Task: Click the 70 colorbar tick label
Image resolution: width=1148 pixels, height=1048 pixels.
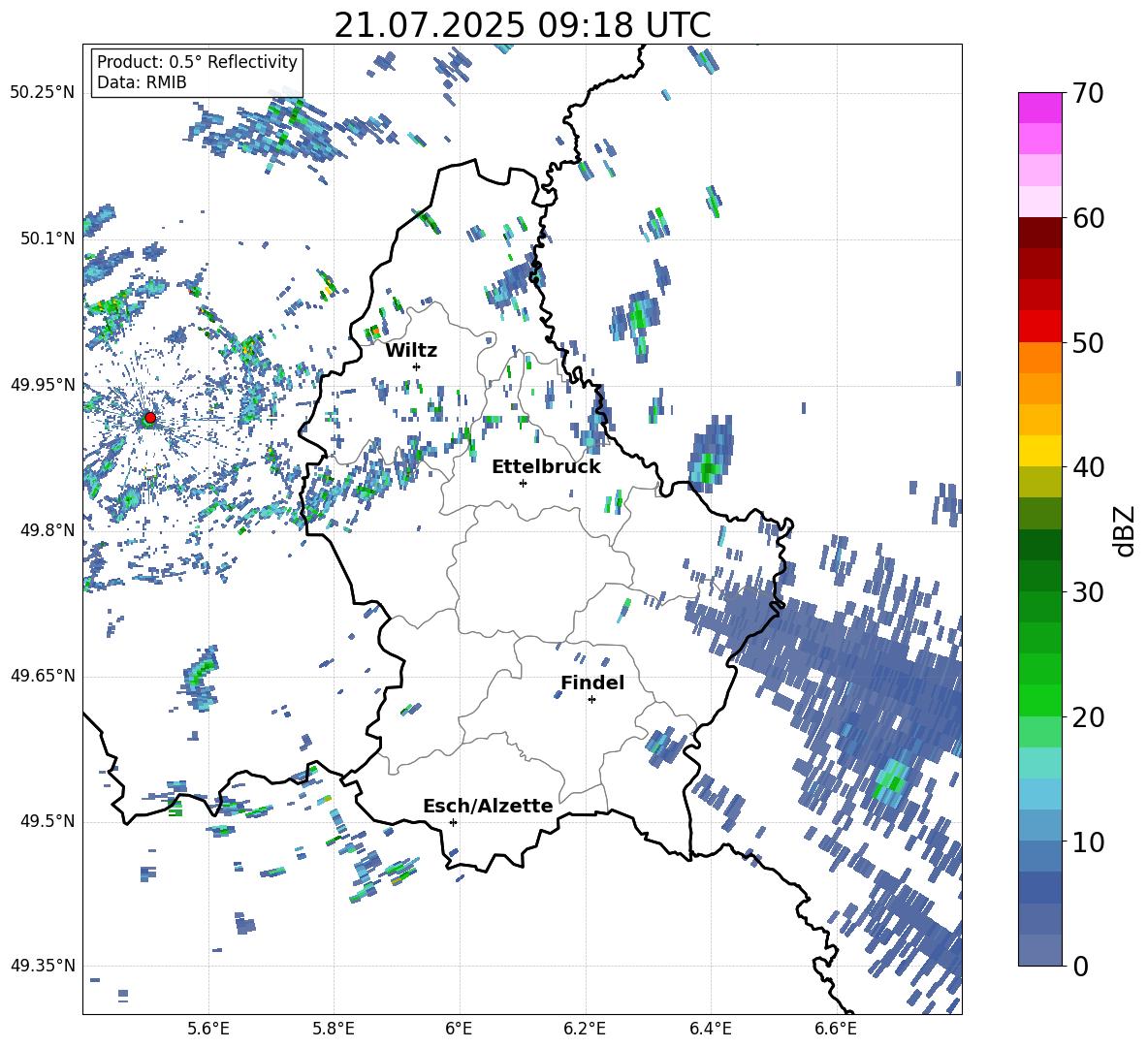Action: coord(1087,94)
